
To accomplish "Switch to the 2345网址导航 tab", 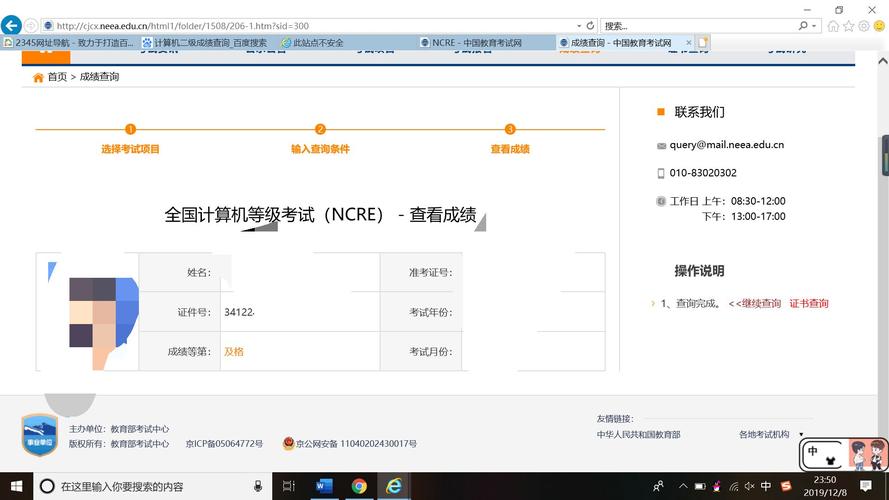I will [x=69, y=43].
